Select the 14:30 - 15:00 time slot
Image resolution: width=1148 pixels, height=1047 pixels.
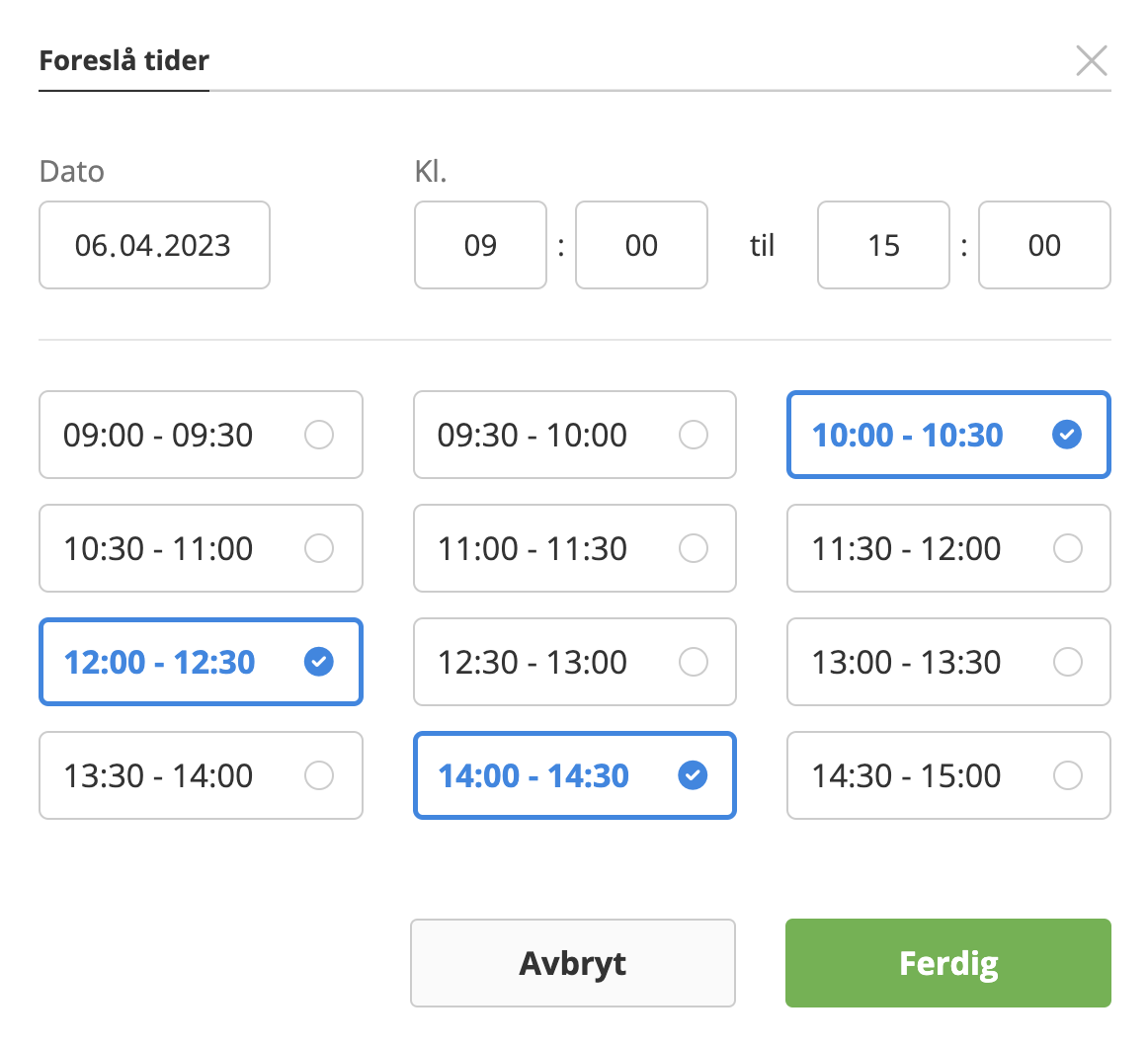[x=948, y=775]
